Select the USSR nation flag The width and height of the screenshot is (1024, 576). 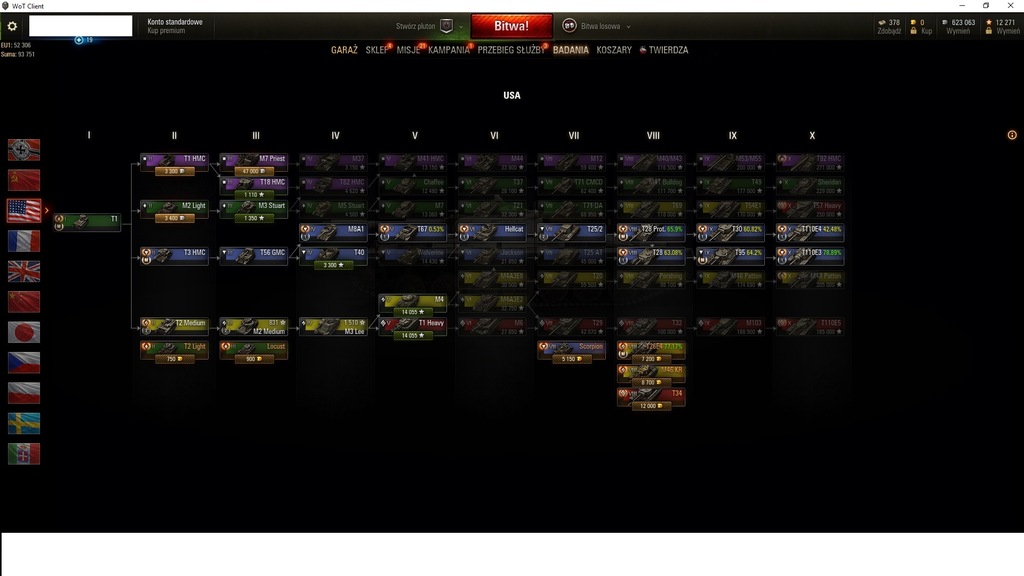coord(24,180)
